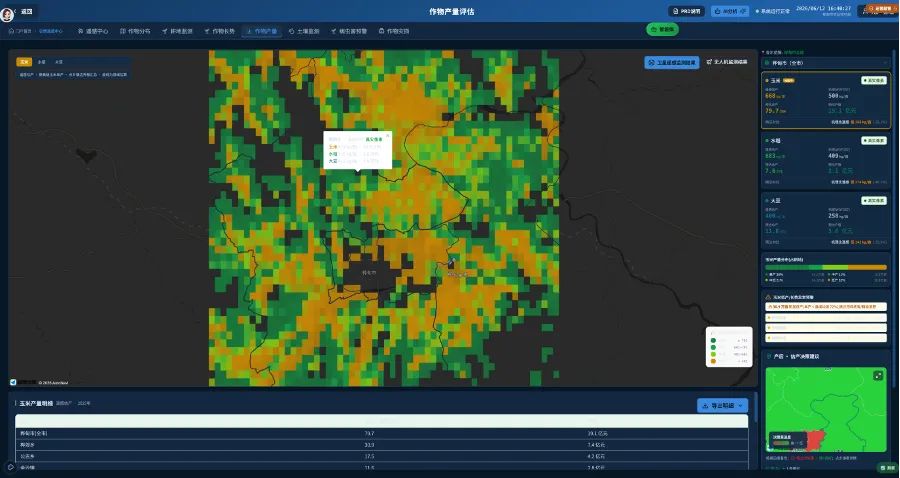Click the 土壤监测 icon in navigation bar
This screenshot has height=478, width=900.
292,31
